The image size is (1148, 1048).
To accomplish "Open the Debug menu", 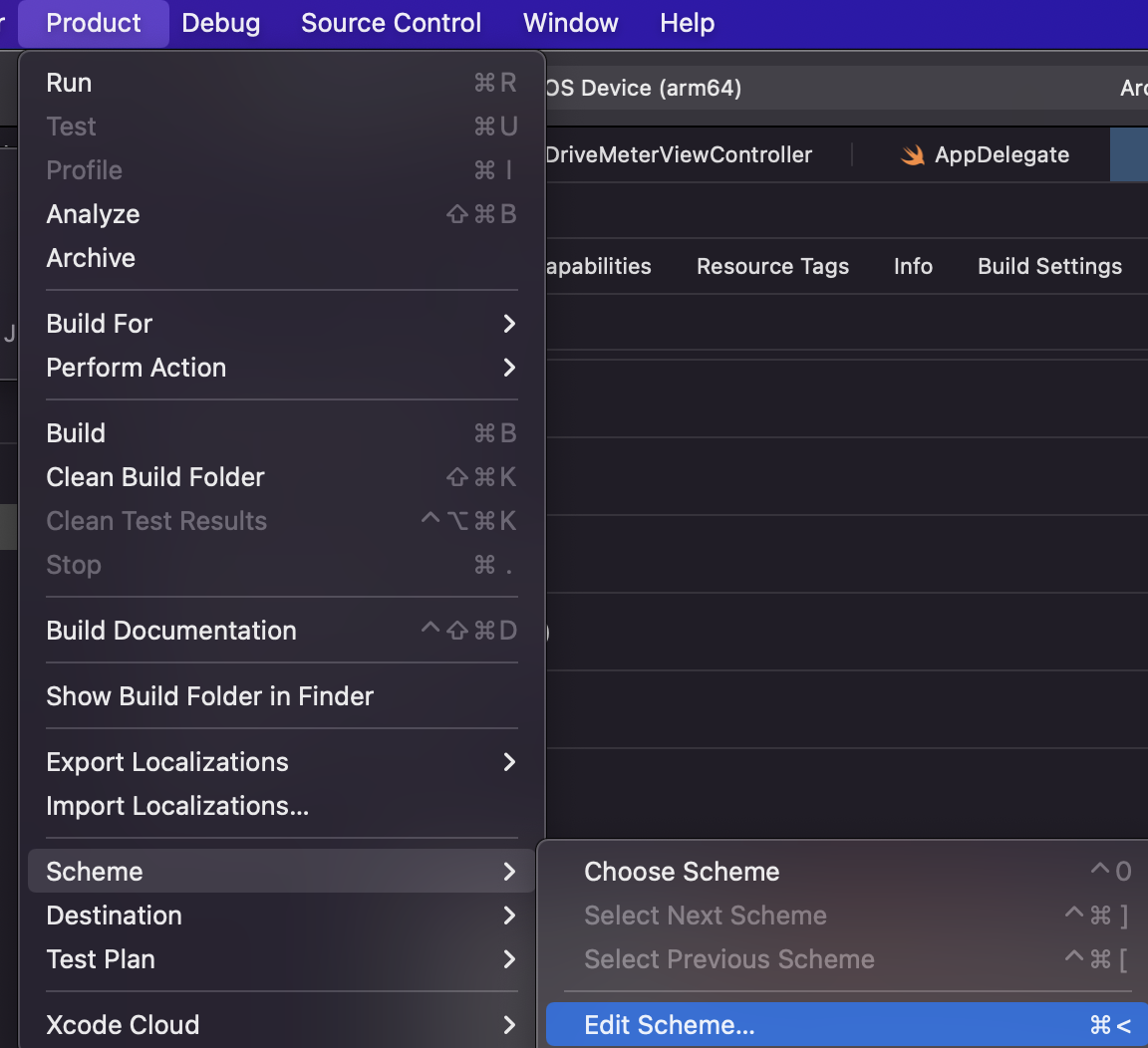I will [220, 24].
